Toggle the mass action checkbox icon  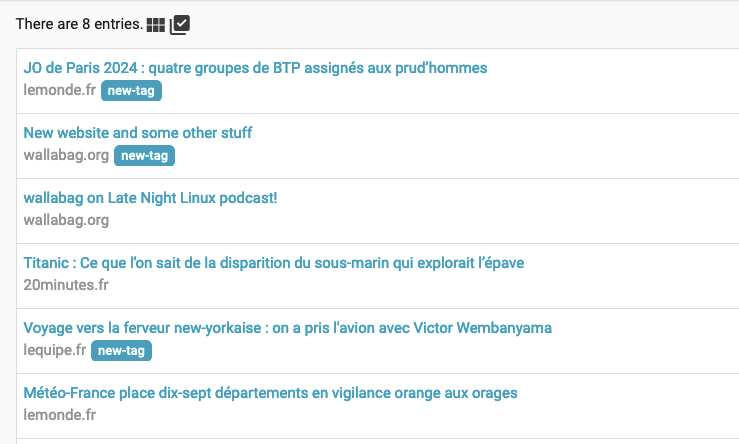click(180, 25)
